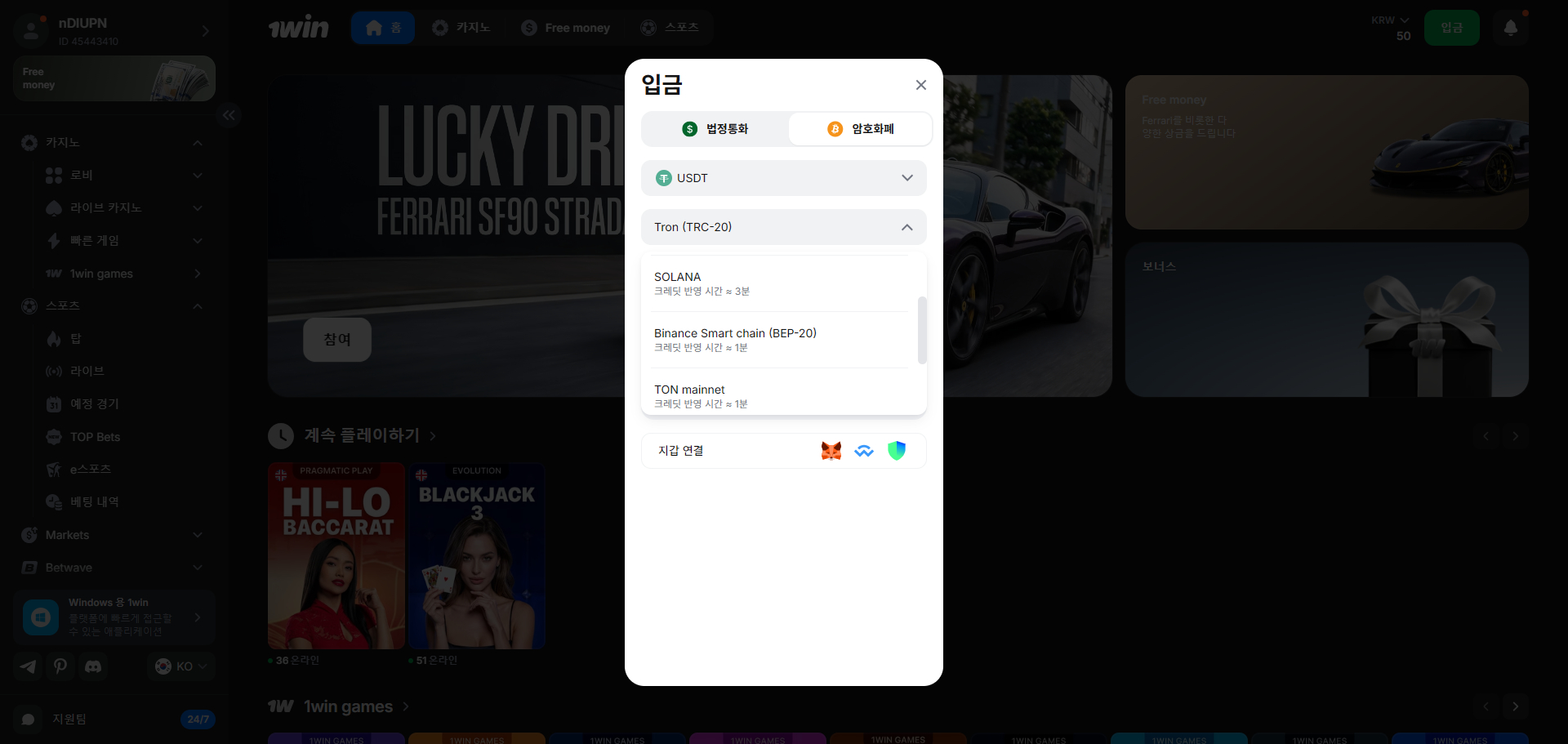Screen dimensions: 1568x744
Task: Open 라이브 sports with broadcast icon
Action: 124,372
